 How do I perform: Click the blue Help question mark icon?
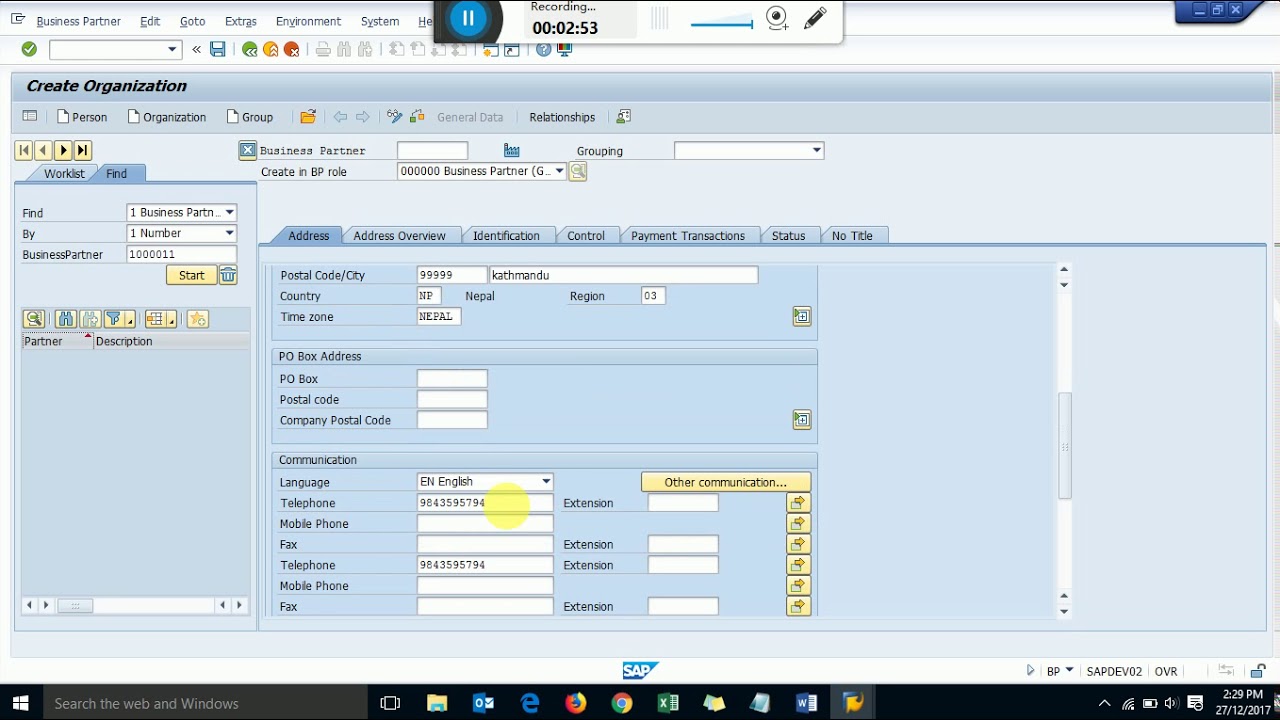pos(543,49)
